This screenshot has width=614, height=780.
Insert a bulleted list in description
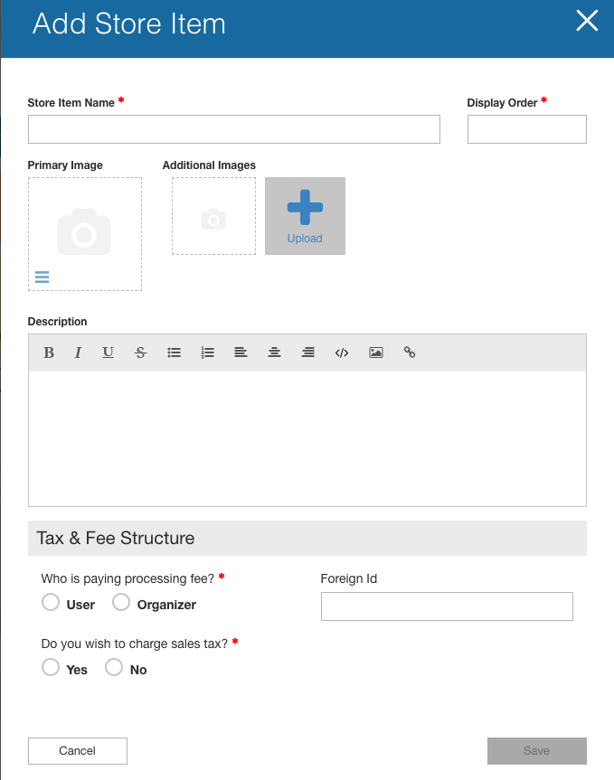pyautogui.click(x=174, y=353)
